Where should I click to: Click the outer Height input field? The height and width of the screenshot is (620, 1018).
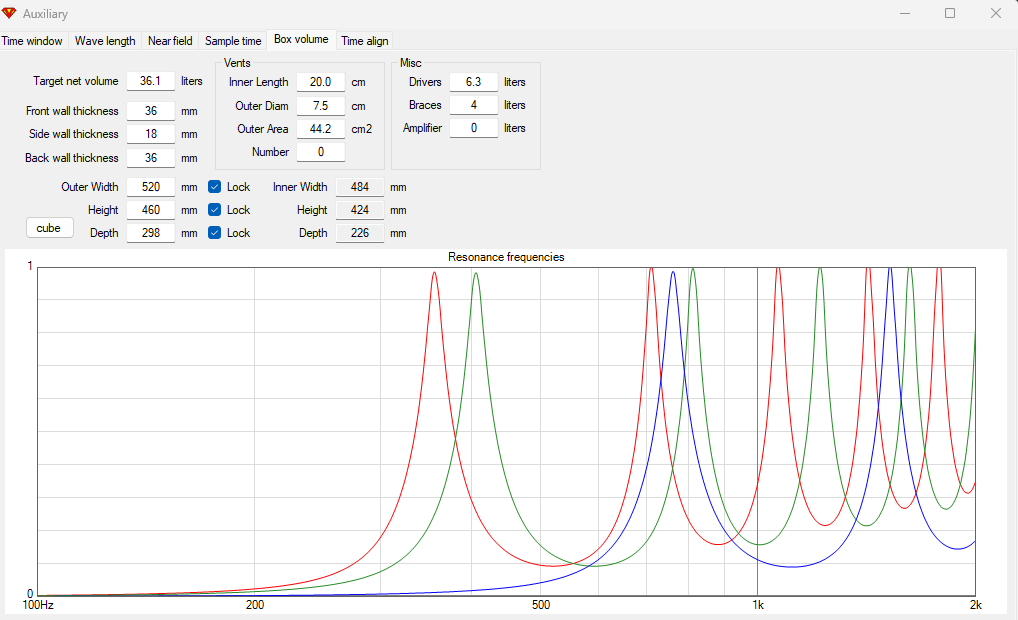click(x=151, y=210)
